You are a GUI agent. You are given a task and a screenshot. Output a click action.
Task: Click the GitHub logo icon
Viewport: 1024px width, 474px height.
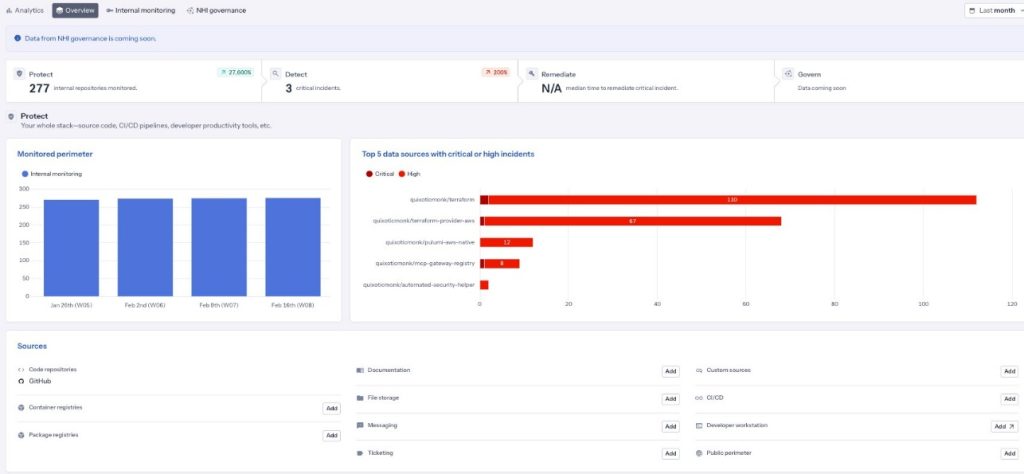click(21, 381)
